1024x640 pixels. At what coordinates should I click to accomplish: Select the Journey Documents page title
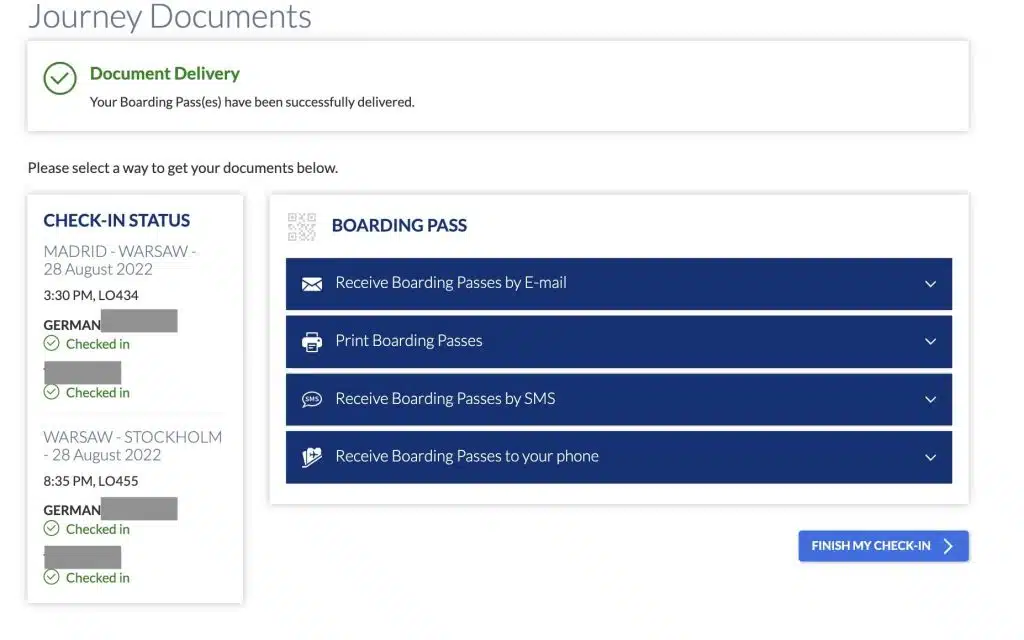coord(170,16)
